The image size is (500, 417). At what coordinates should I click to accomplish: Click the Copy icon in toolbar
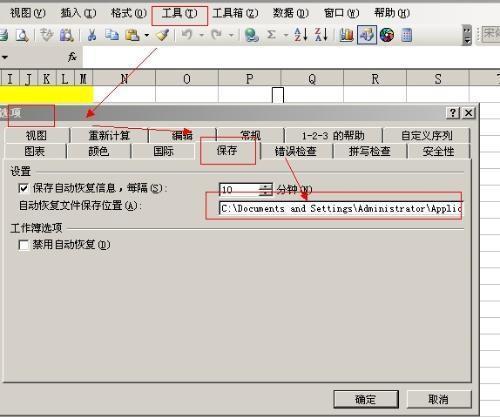(112, 35)
